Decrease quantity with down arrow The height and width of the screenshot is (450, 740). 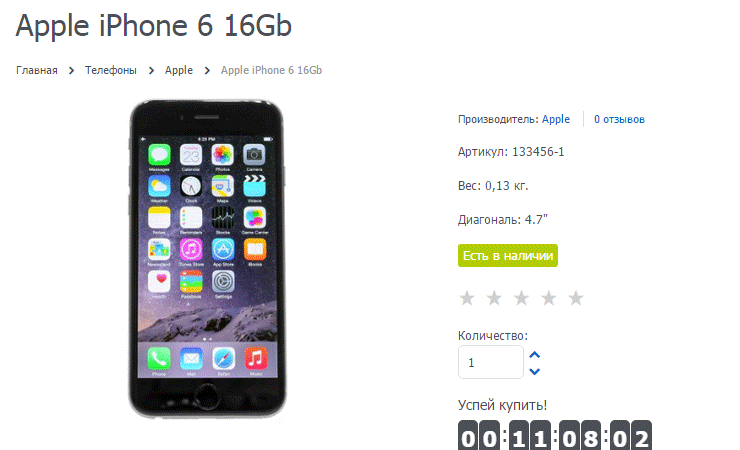point(535,371)
